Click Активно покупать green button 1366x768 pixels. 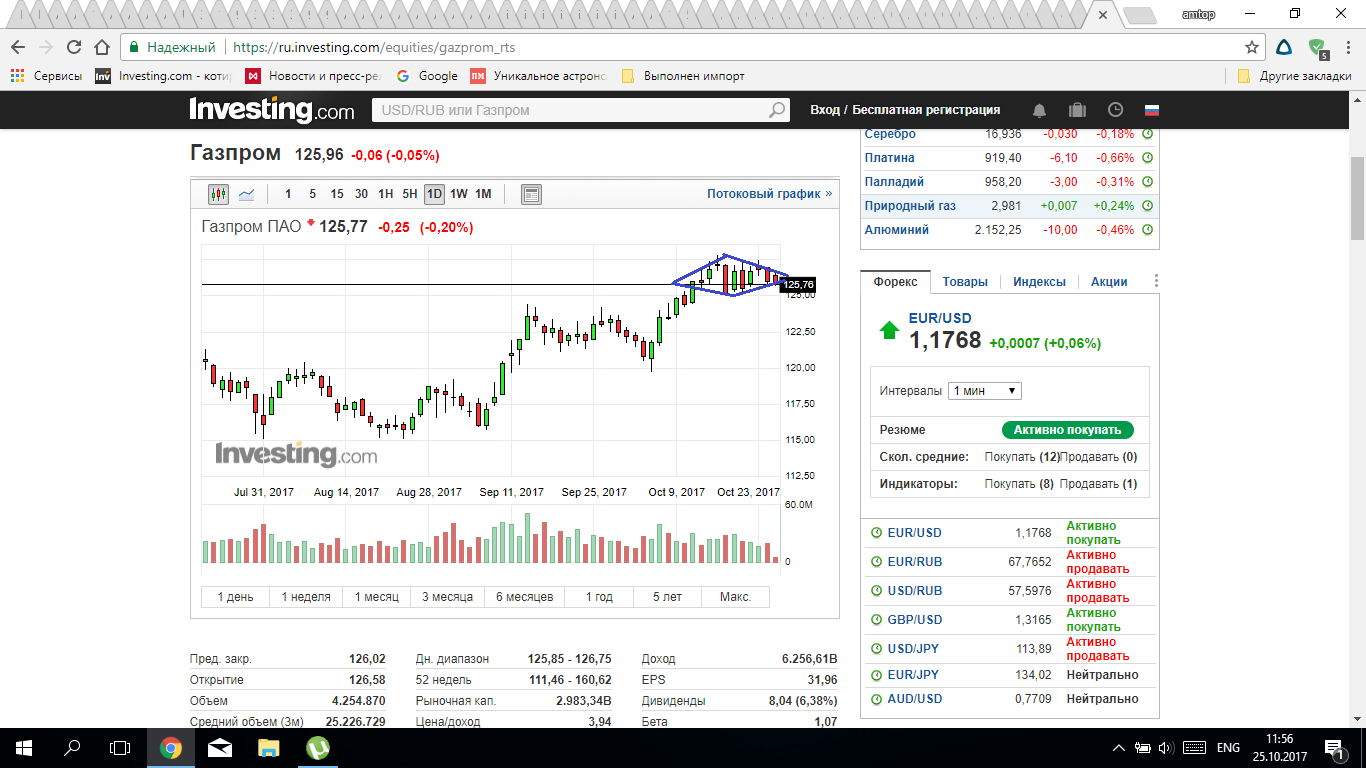tap(1068, 430)
